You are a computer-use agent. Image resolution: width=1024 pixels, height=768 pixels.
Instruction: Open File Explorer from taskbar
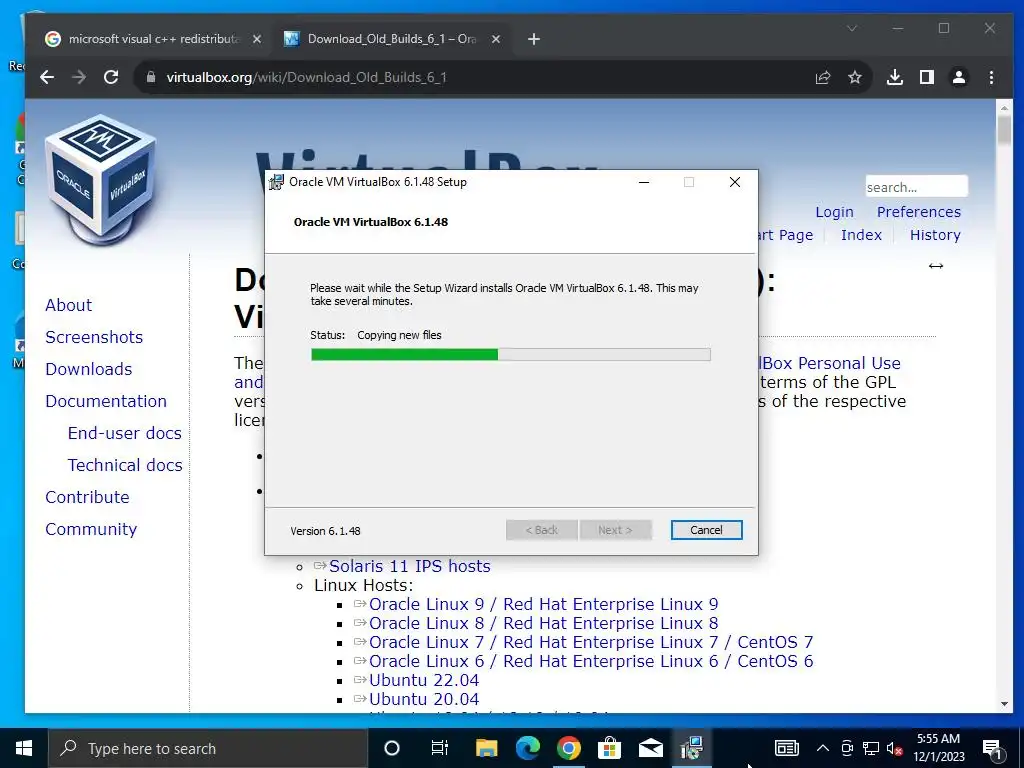[x=486, y=748]
